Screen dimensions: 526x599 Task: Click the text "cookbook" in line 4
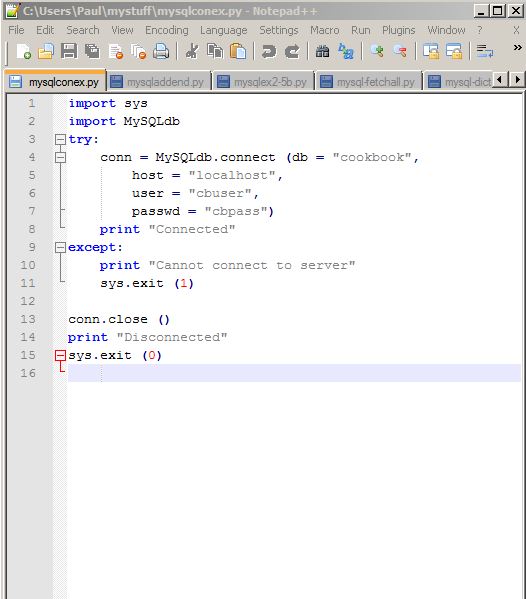(372, 157)
